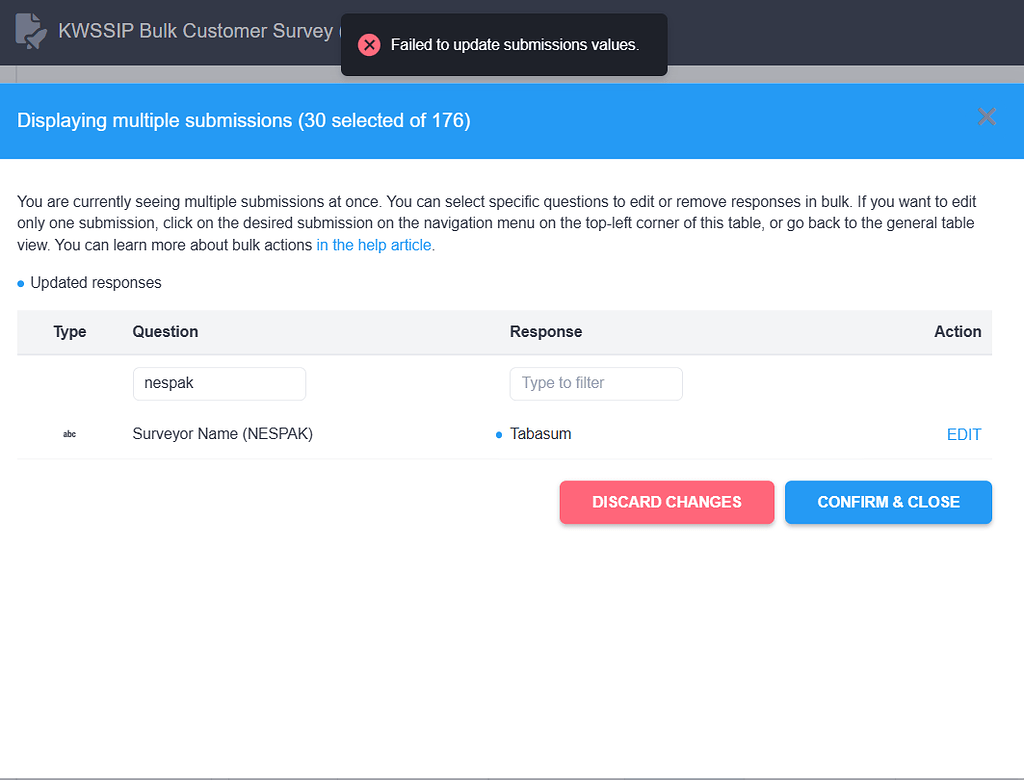Click the survey project icon in the header
The image size is (1024, 780).
(29, 31)
